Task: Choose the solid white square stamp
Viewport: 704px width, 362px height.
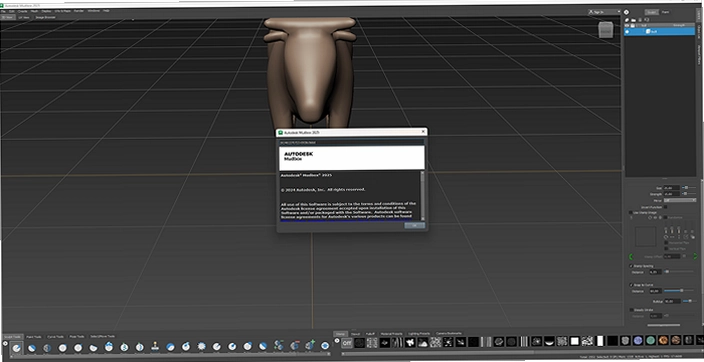Action: click(x=575, y=342)
